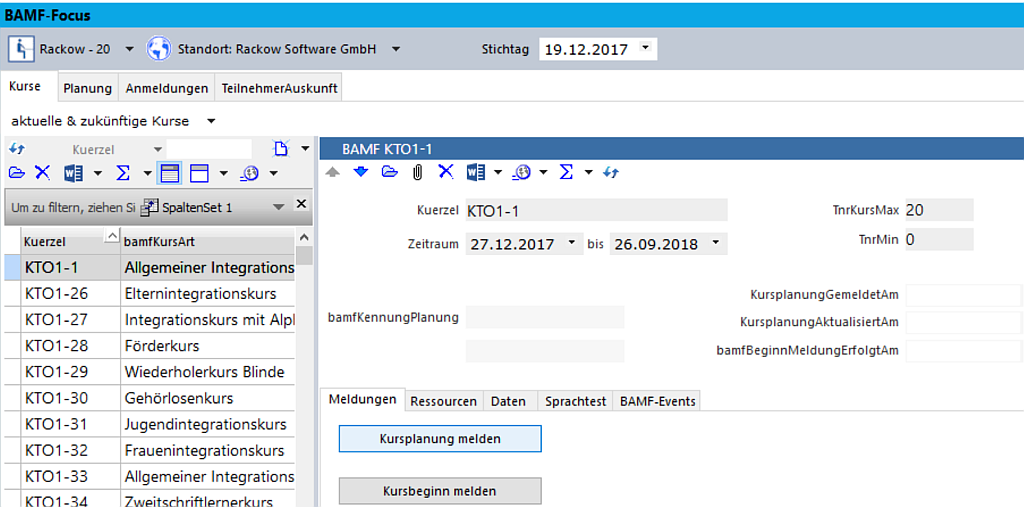Viewport: 1024px width, 507px height.
Task: Open the Standort Rackow Software GmbH dropdown
Action: (x=396, y=50)
